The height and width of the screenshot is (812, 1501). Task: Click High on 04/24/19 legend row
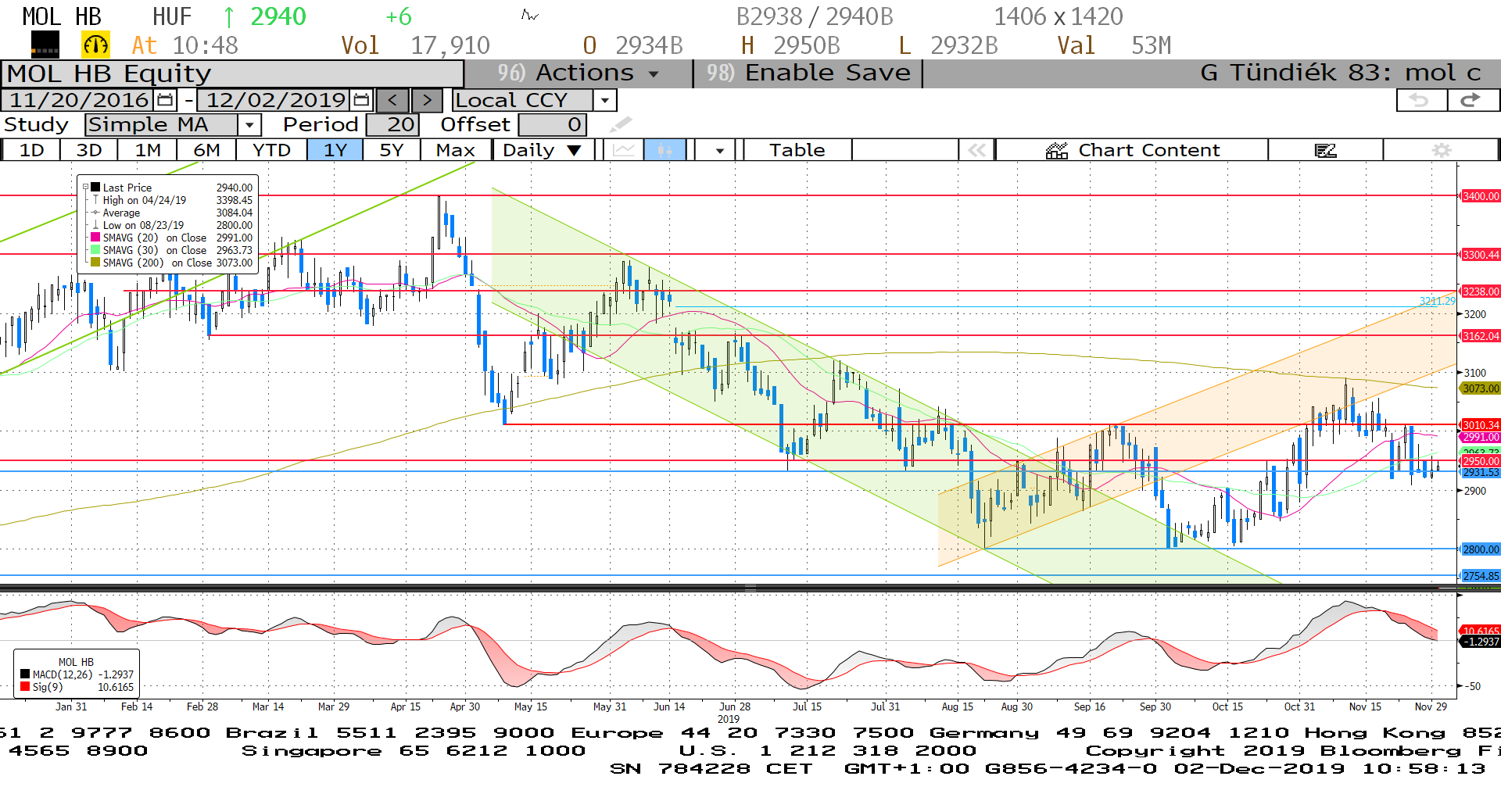coord(171,200)
